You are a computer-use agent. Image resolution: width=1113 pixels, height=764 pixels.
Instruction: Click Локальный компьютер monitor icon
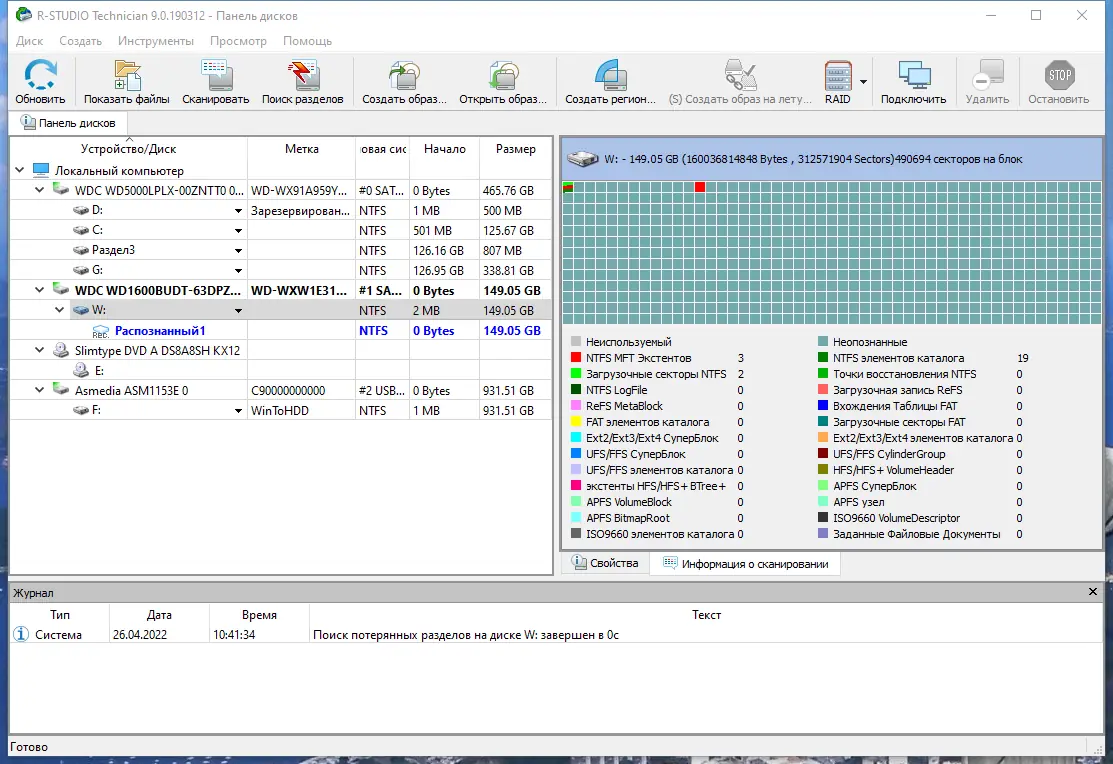pos(41,170)
